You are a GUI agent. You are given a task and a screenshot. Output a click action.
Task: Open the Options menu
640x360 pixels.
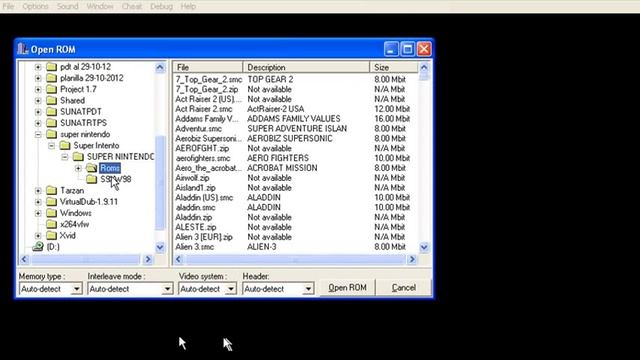[x=35, y=6]
